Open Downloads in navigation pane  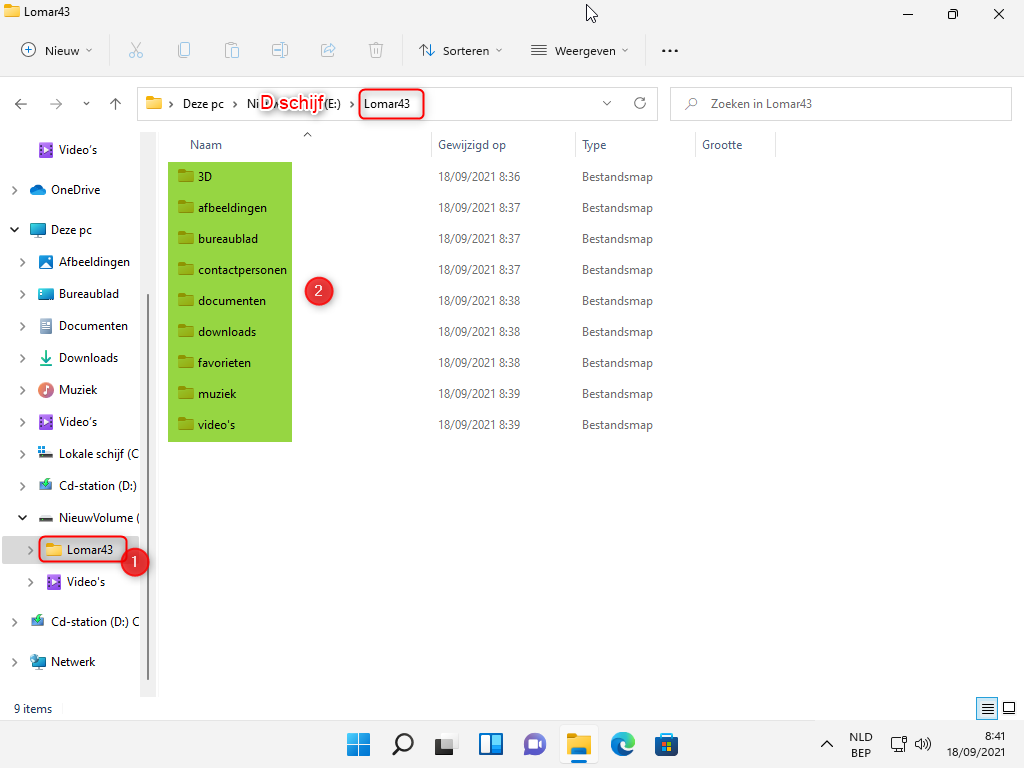[x=78, y=358]
